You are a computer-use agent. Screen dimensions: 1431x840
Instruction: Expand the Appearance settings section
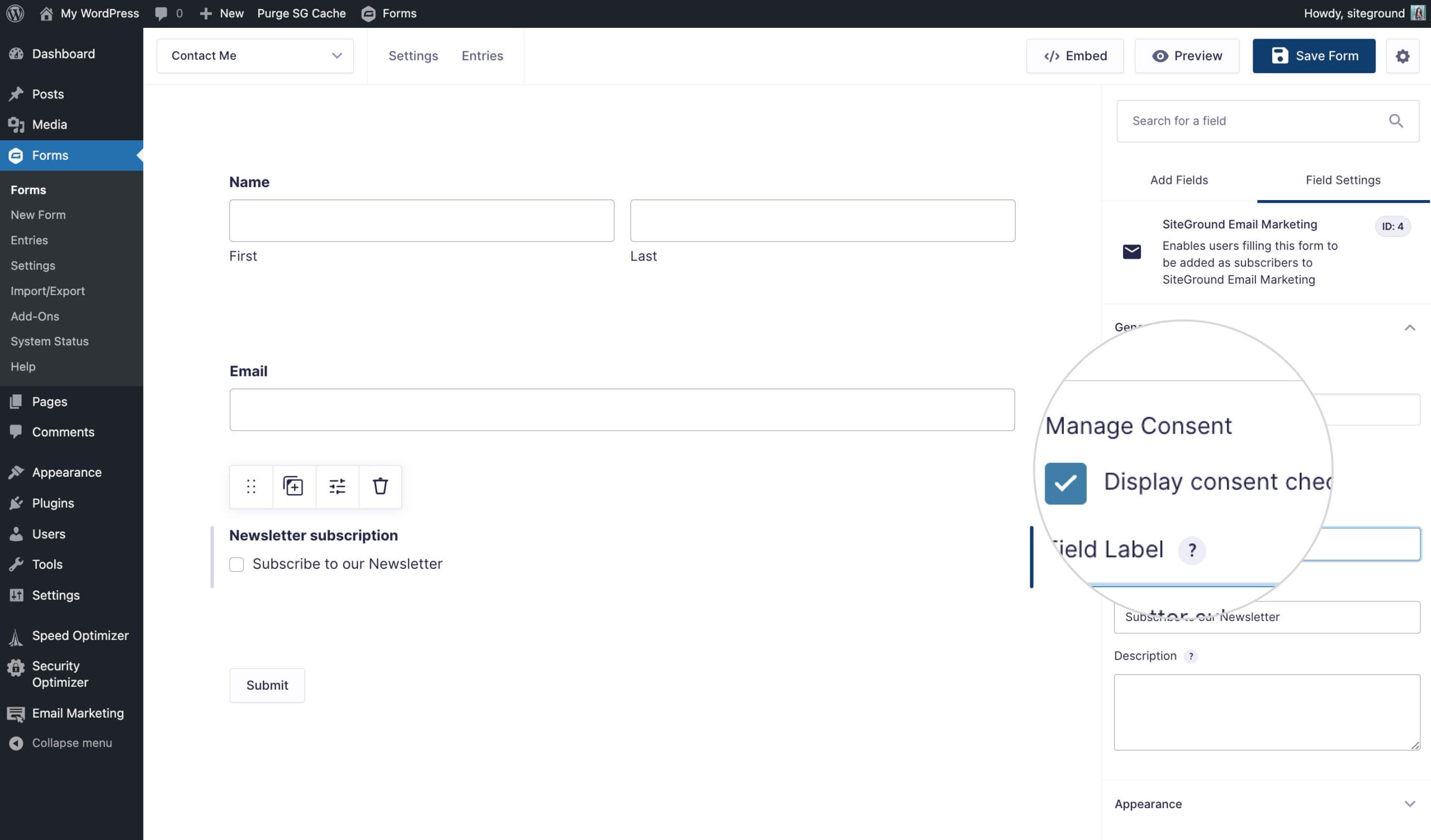pos(1266,804)
